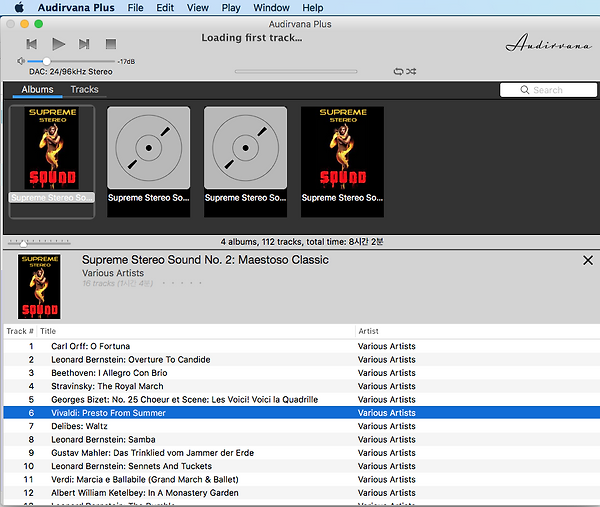Select Vivaldi: Presto From Summer row

pyautogui.click(x=302, y=413)
